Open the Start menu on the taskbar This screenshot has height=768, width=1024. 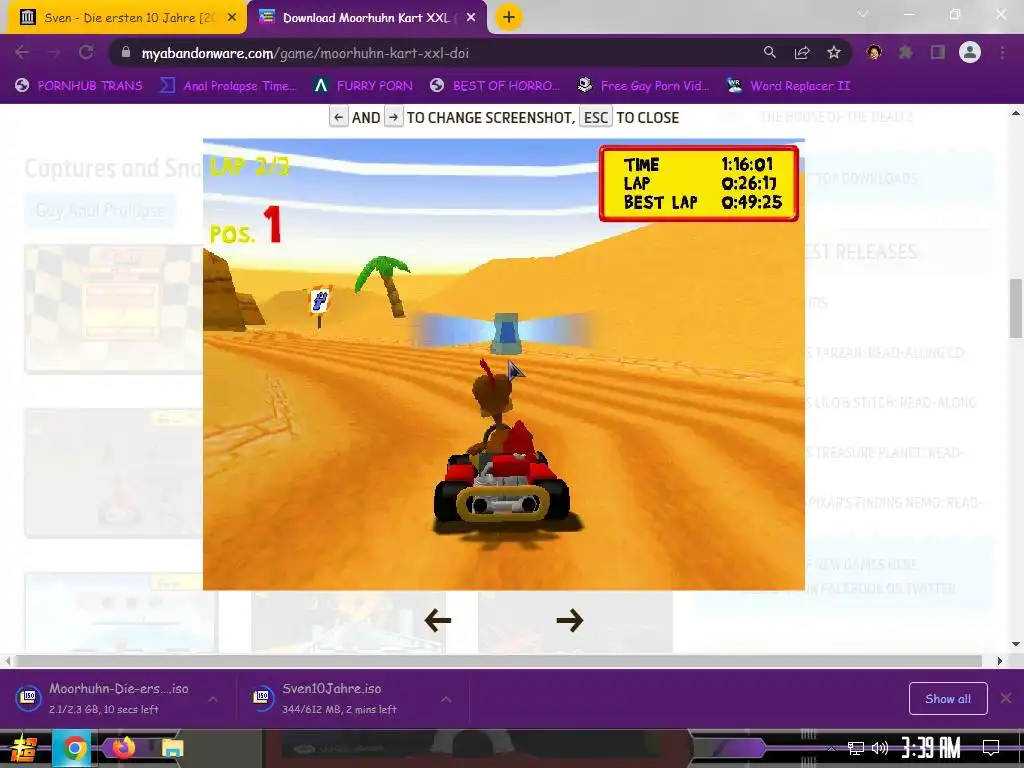[x=24, y=748]
